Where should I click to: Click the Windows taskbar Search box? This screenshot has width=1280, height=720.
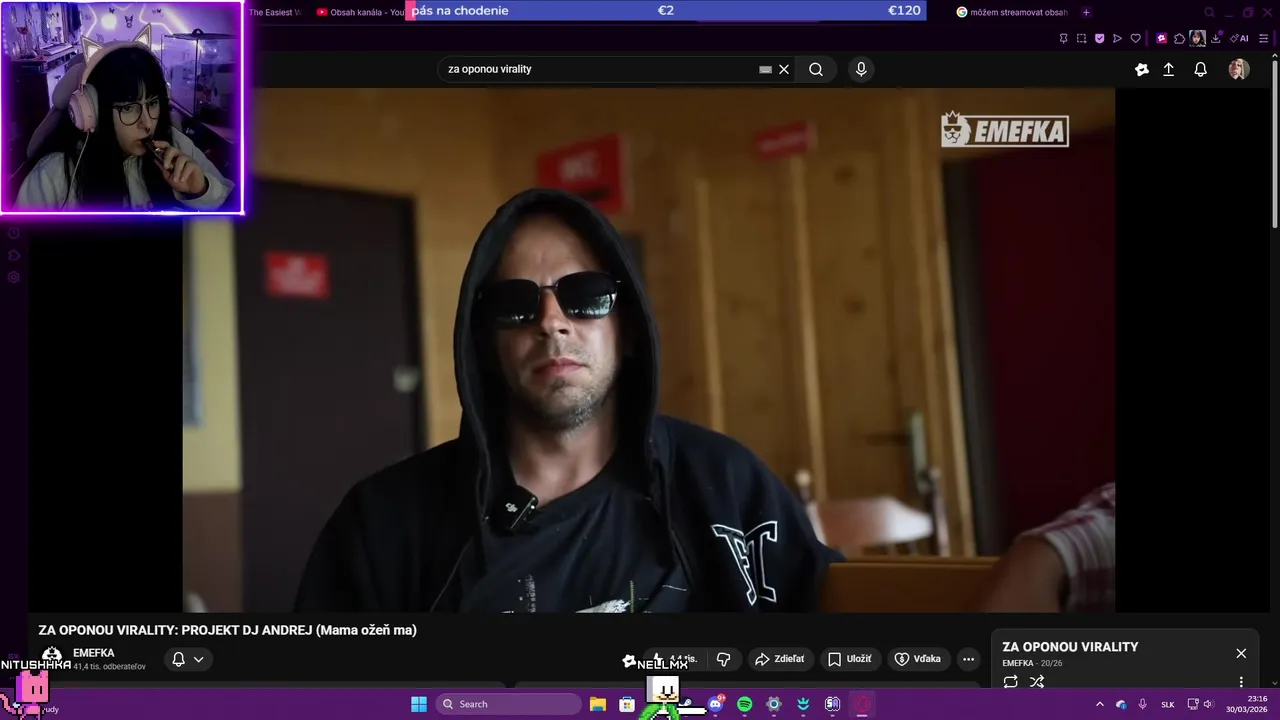[x=508, y=704]
